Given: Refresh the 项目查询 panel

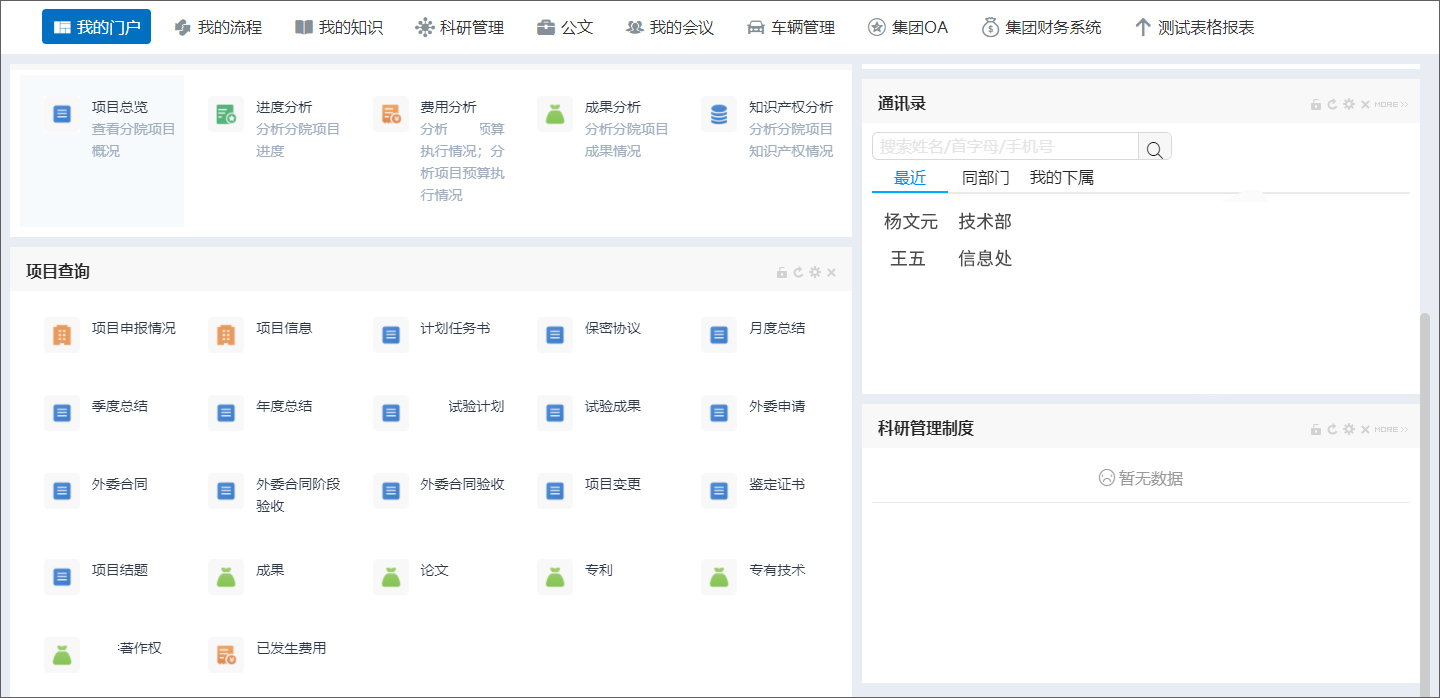Looking at the screenshot, I should (x=798, y=271).
